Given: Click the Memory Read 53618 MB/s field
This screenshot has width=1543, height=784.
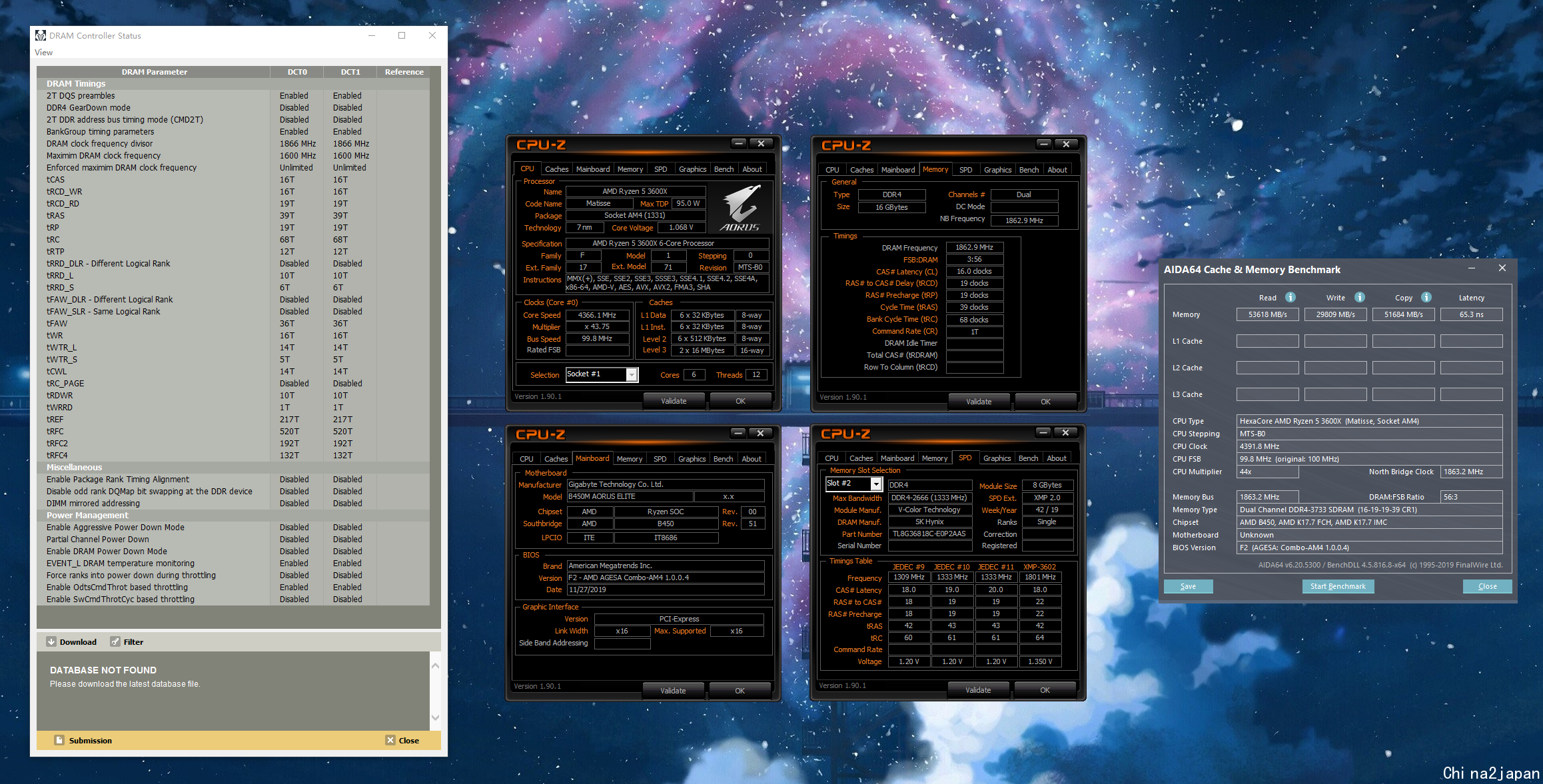Looking at the screenshot, I should [1267, 314].
